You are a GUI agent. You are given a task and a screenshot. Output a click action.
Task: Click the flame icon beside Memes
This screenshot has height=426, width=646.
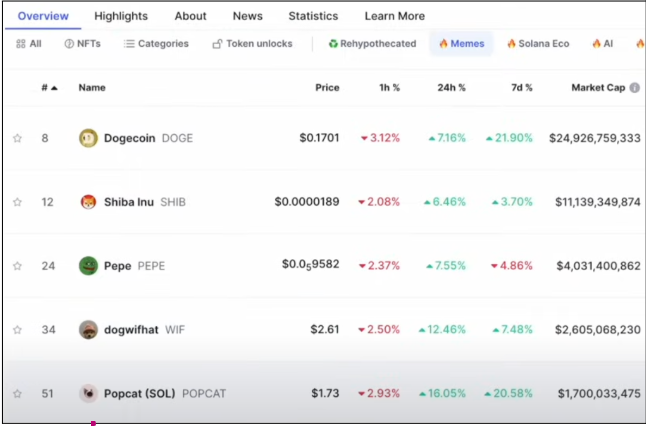(443, 43)
